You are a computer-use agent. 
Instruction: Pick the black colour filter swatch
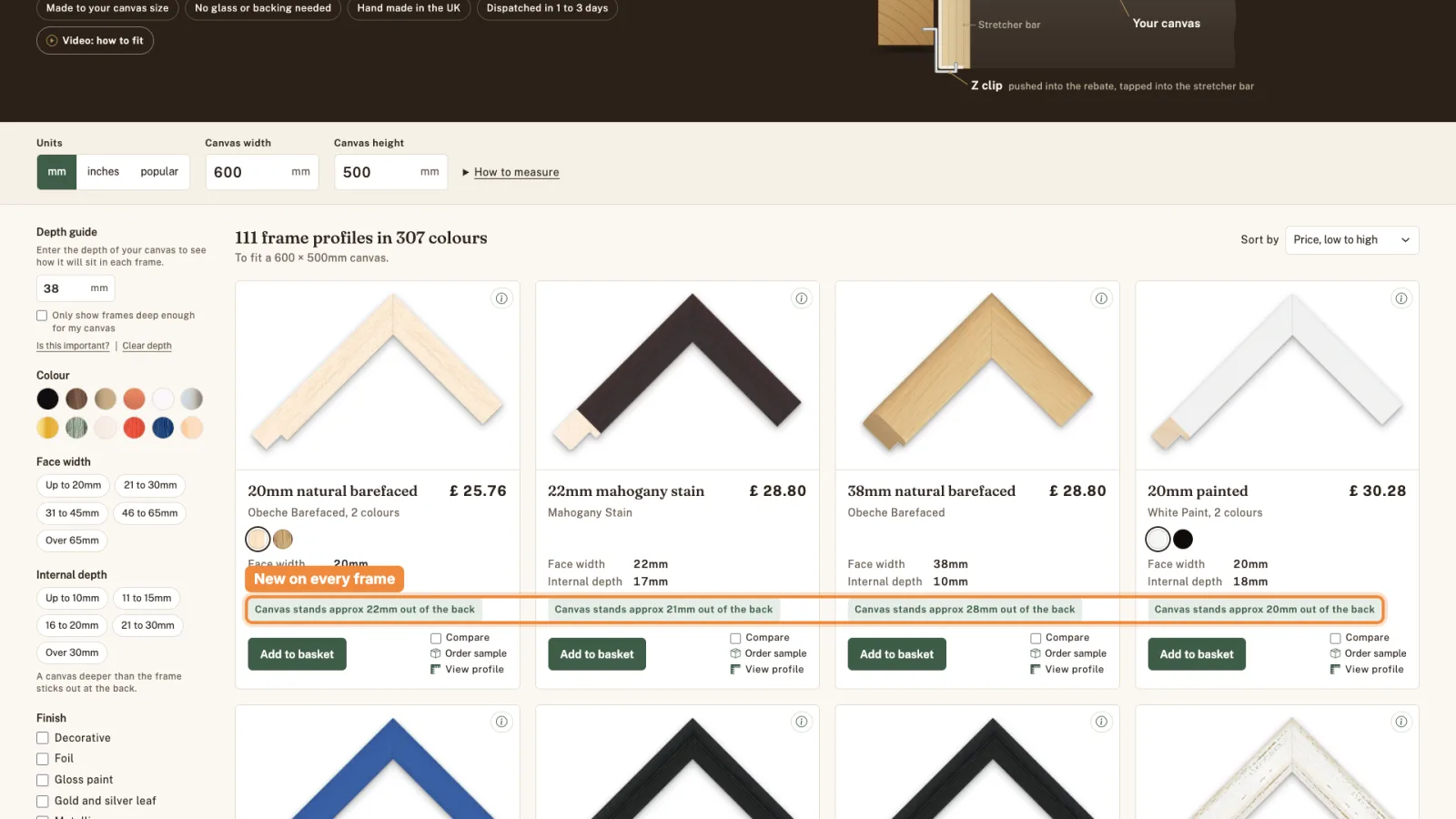point(47,399)
